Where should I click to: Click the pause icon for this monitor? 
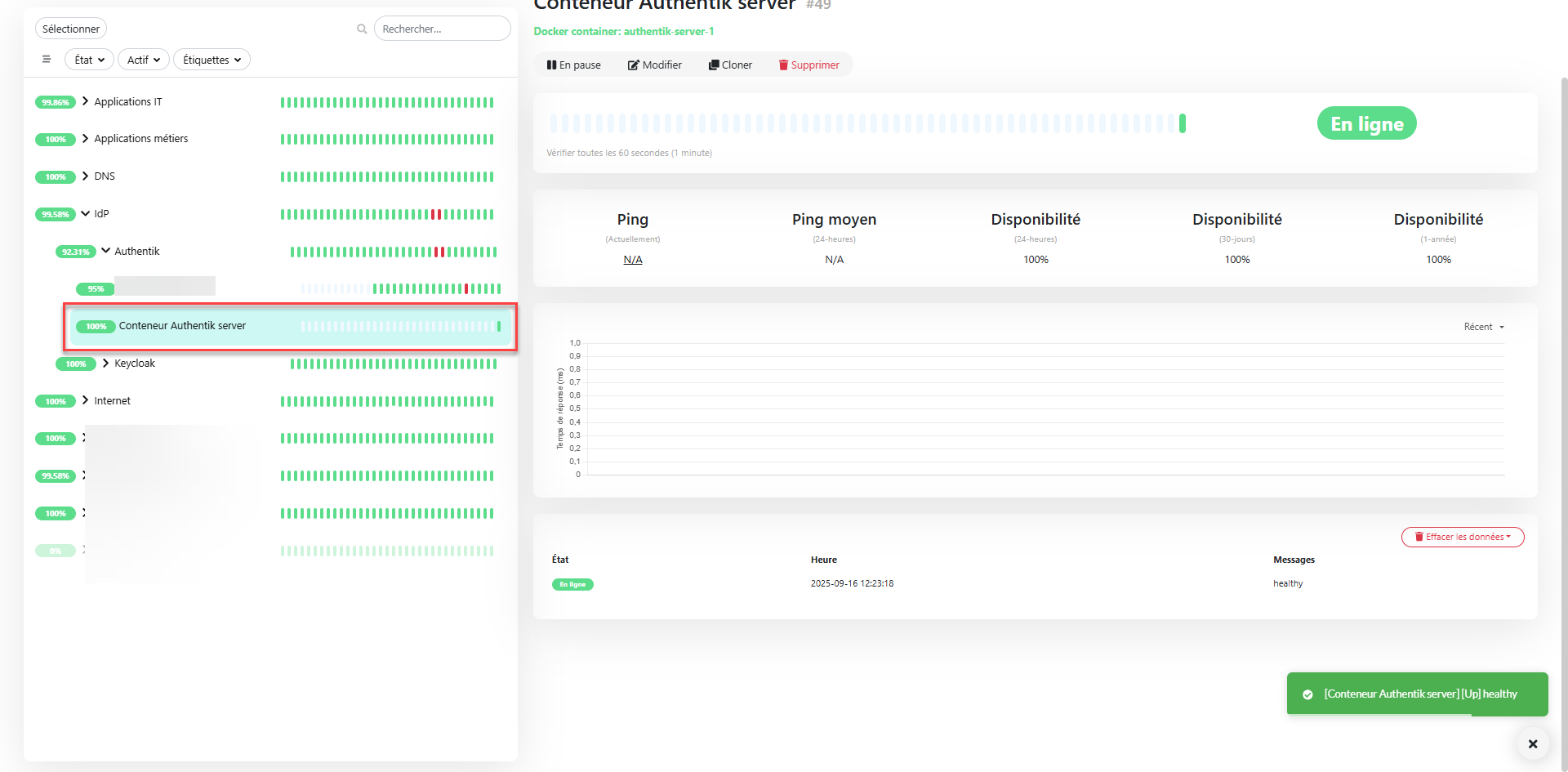click(551, 65)
